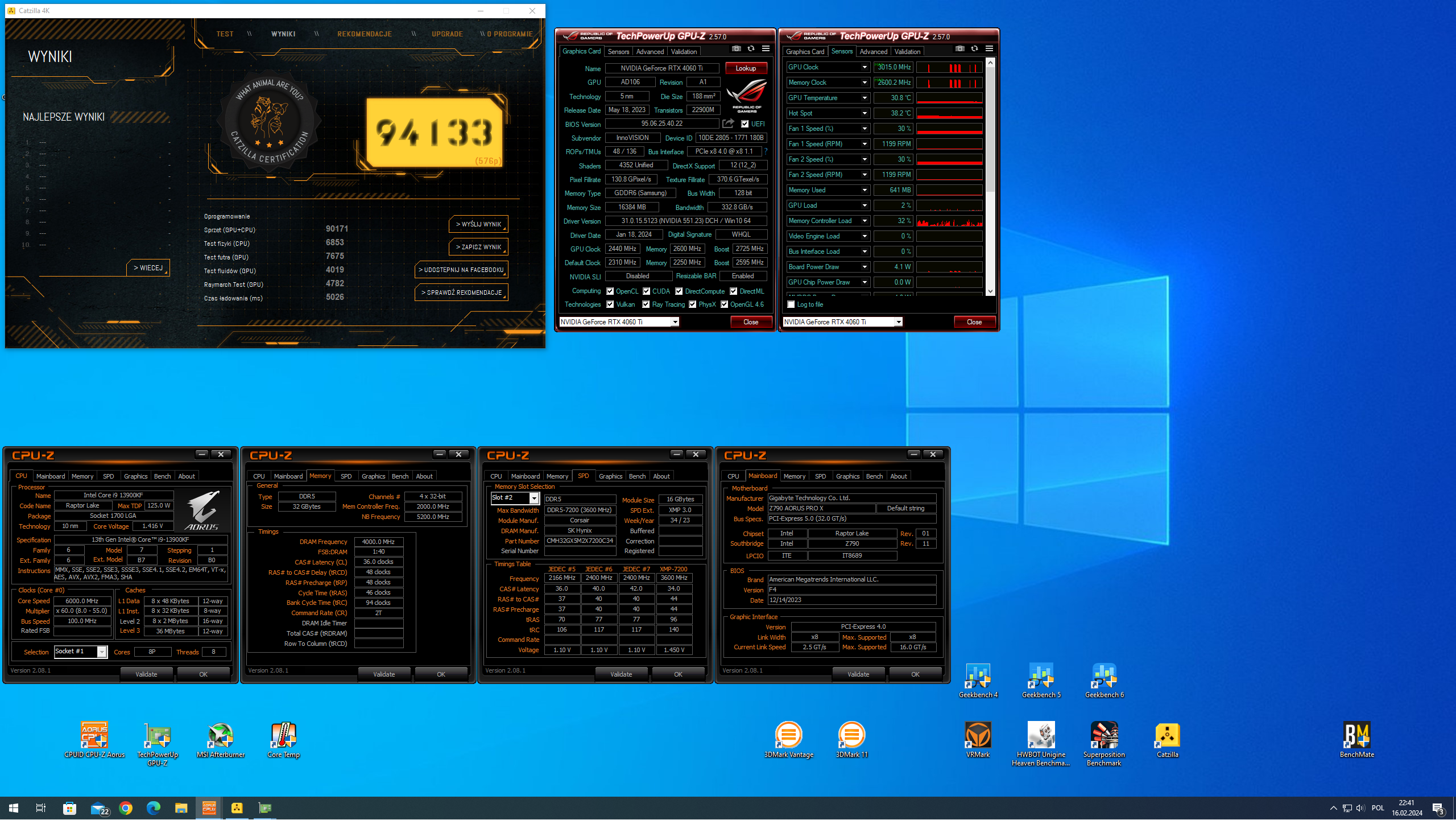Click the GPU Clock sensor graph
Screen dimensions: 1456x820
click(x=949, y=67)
